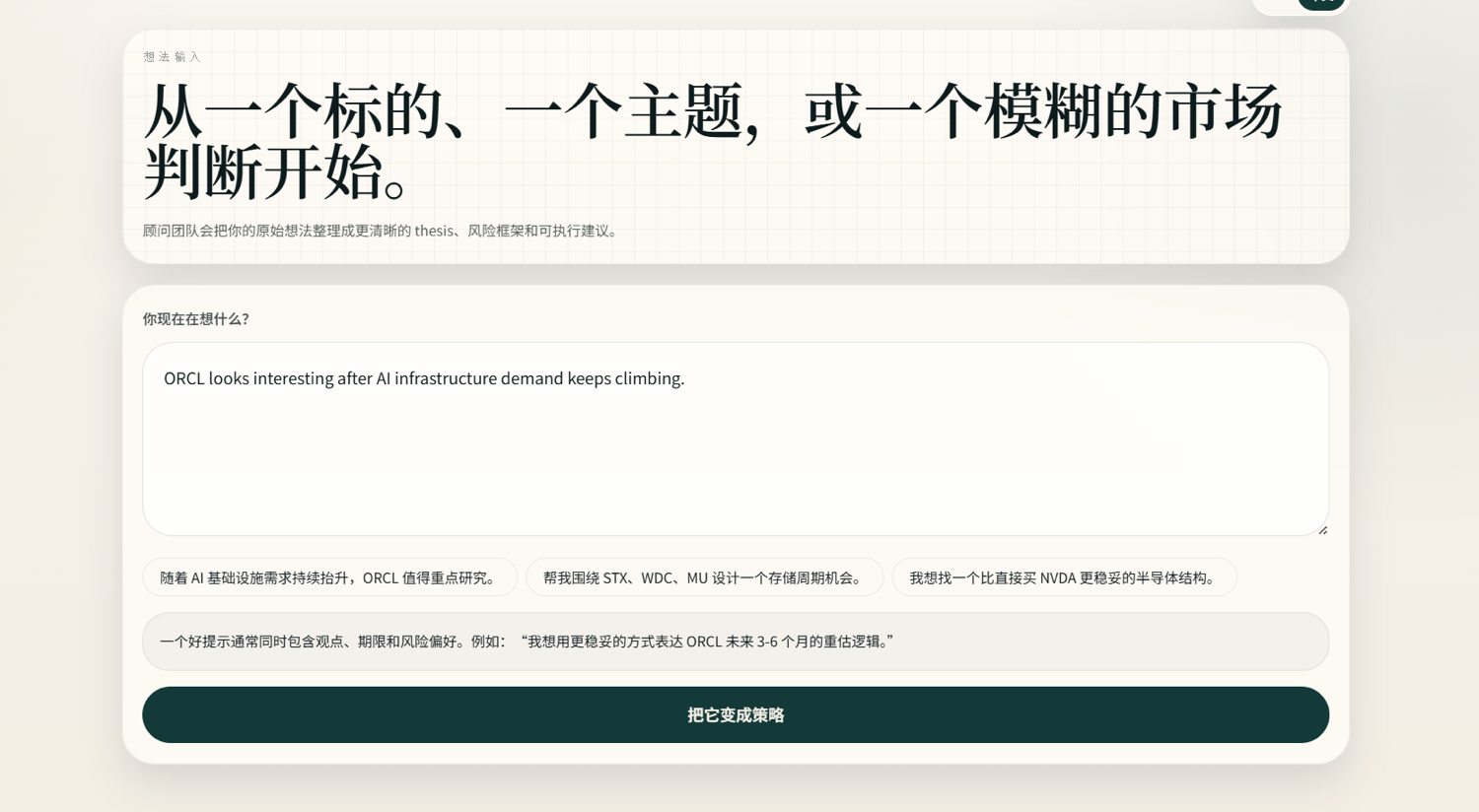Click the dark pill button at top right

[x=1321, y=3]
